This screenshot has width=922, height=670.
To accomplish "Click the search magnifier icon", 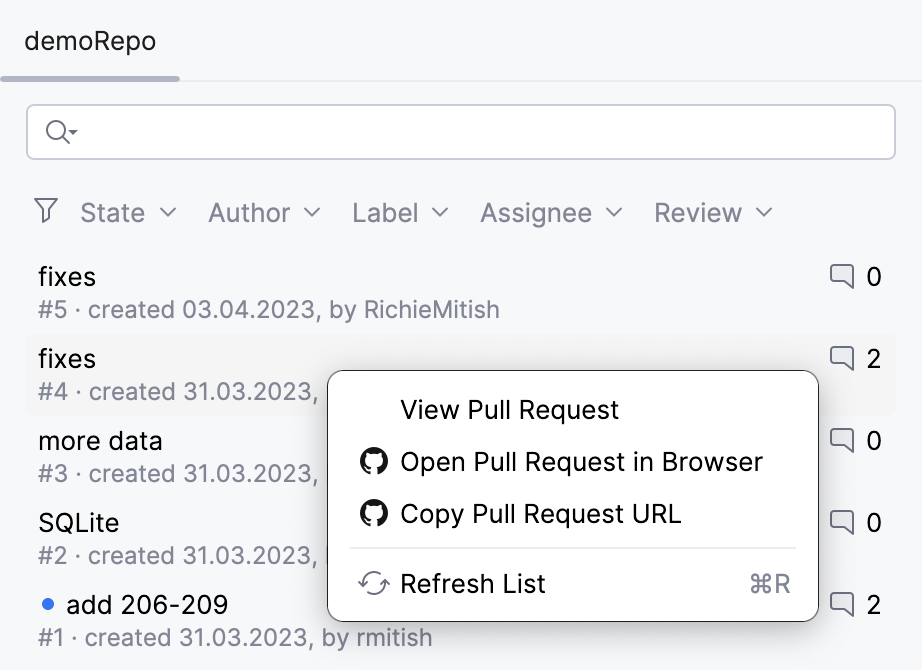I will coord(57,131).
